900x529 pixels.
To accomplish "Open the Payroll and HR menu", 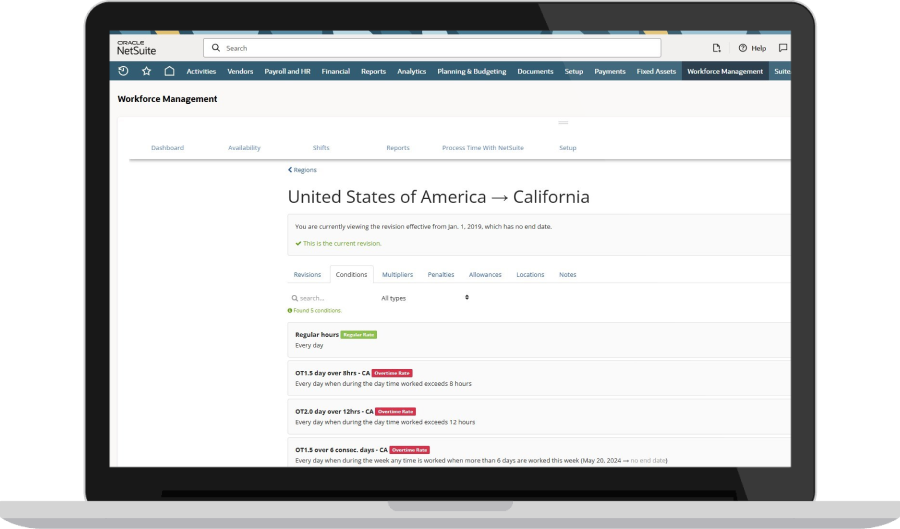I will tap(289, 71).
